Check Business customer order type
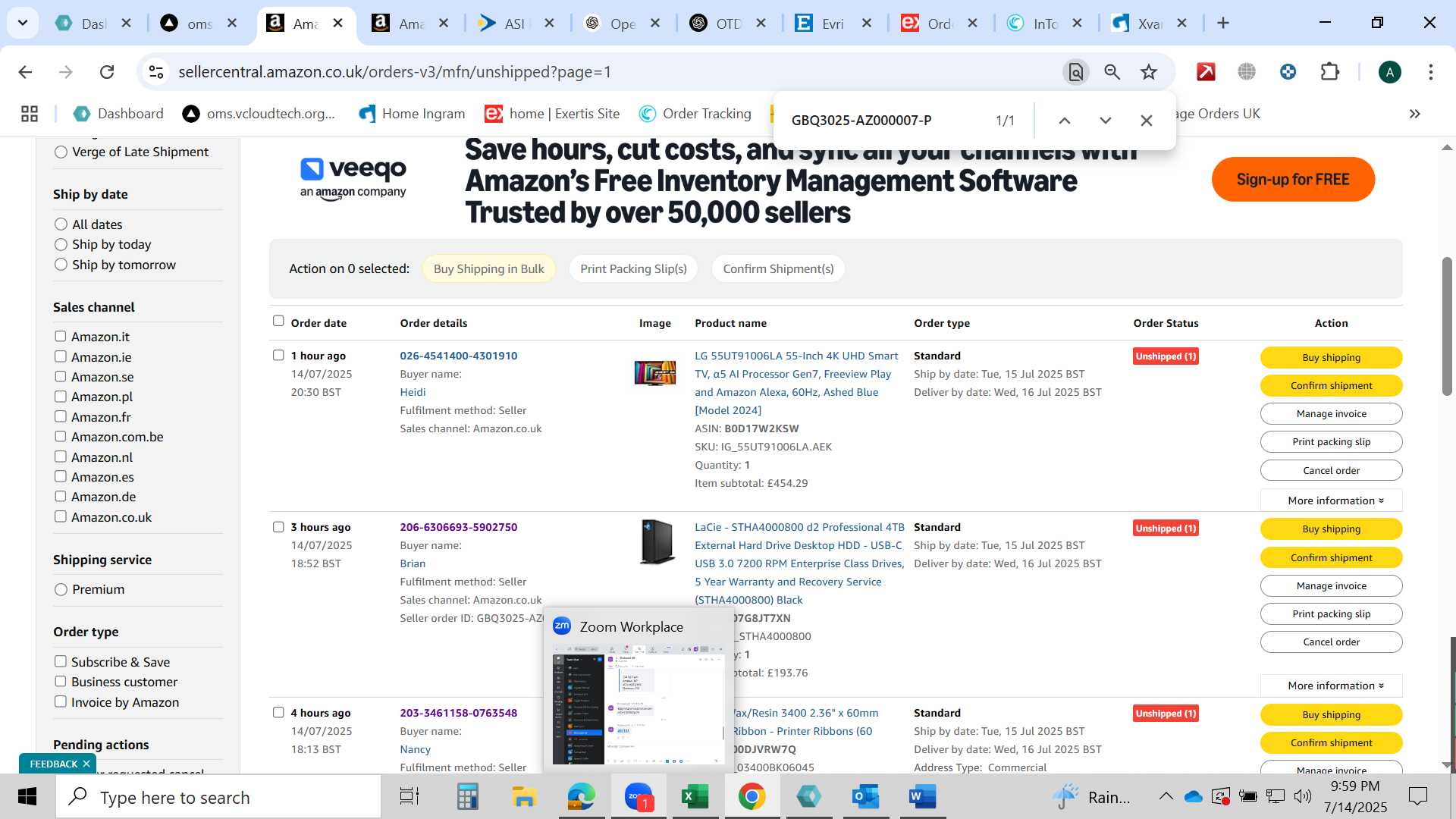 (61, 681)
